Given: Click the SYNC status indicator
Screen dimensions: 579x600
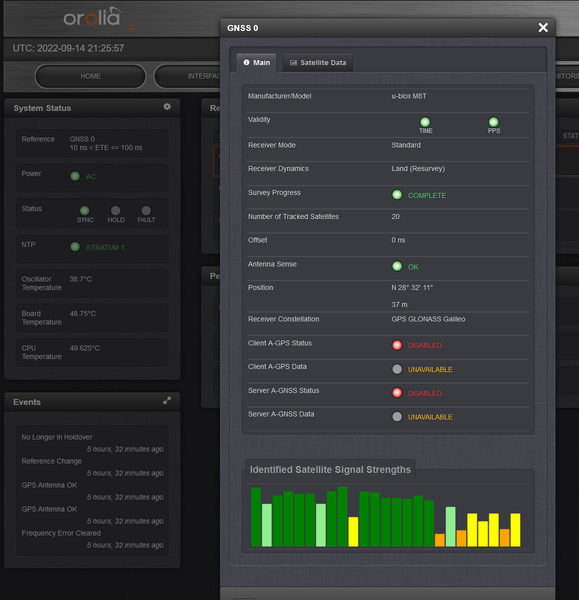Looking at the screenshot, I should (85, 210).
